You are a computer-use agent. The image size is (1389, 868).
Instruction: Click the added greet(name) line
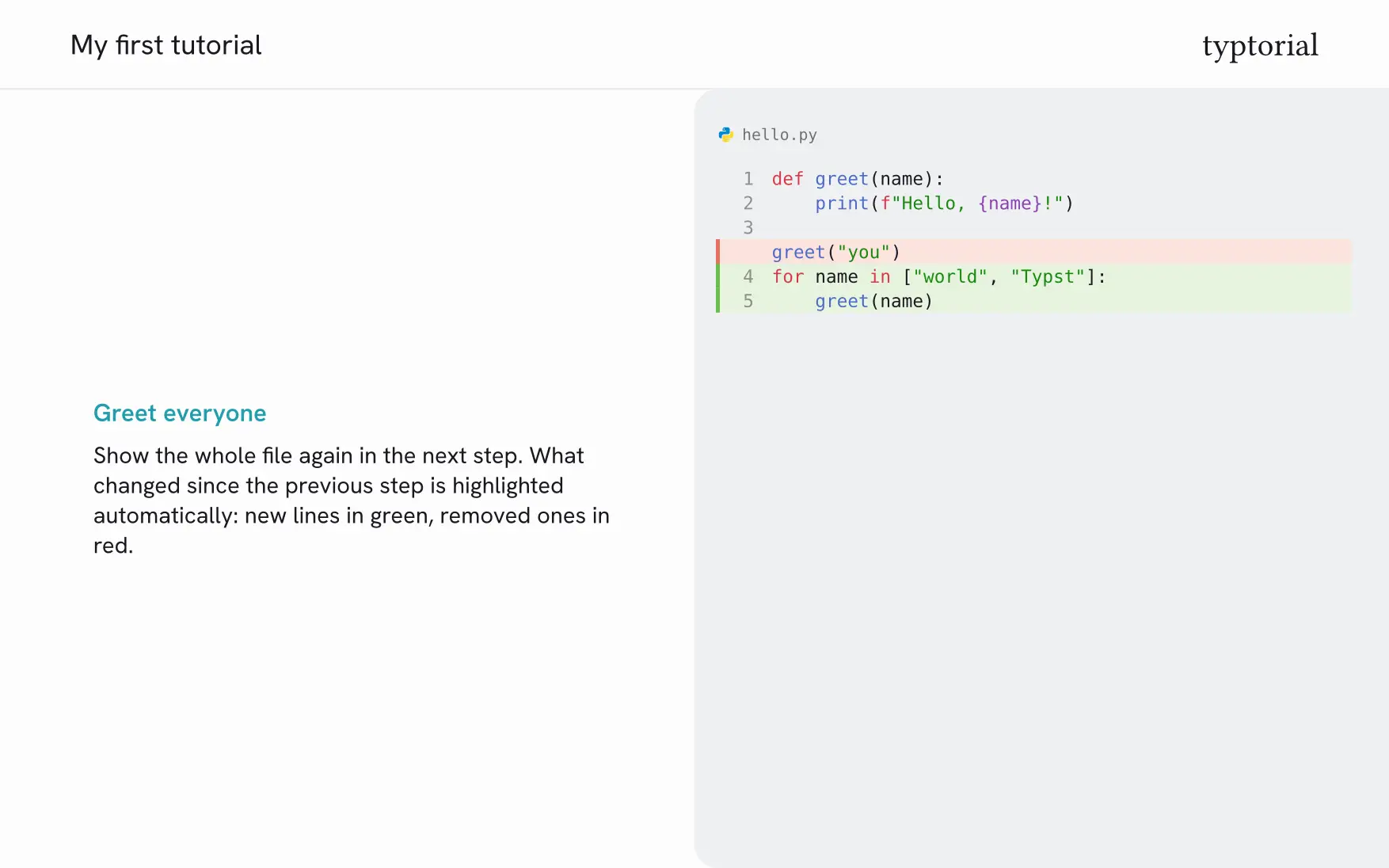click(x=1034, y=301)
